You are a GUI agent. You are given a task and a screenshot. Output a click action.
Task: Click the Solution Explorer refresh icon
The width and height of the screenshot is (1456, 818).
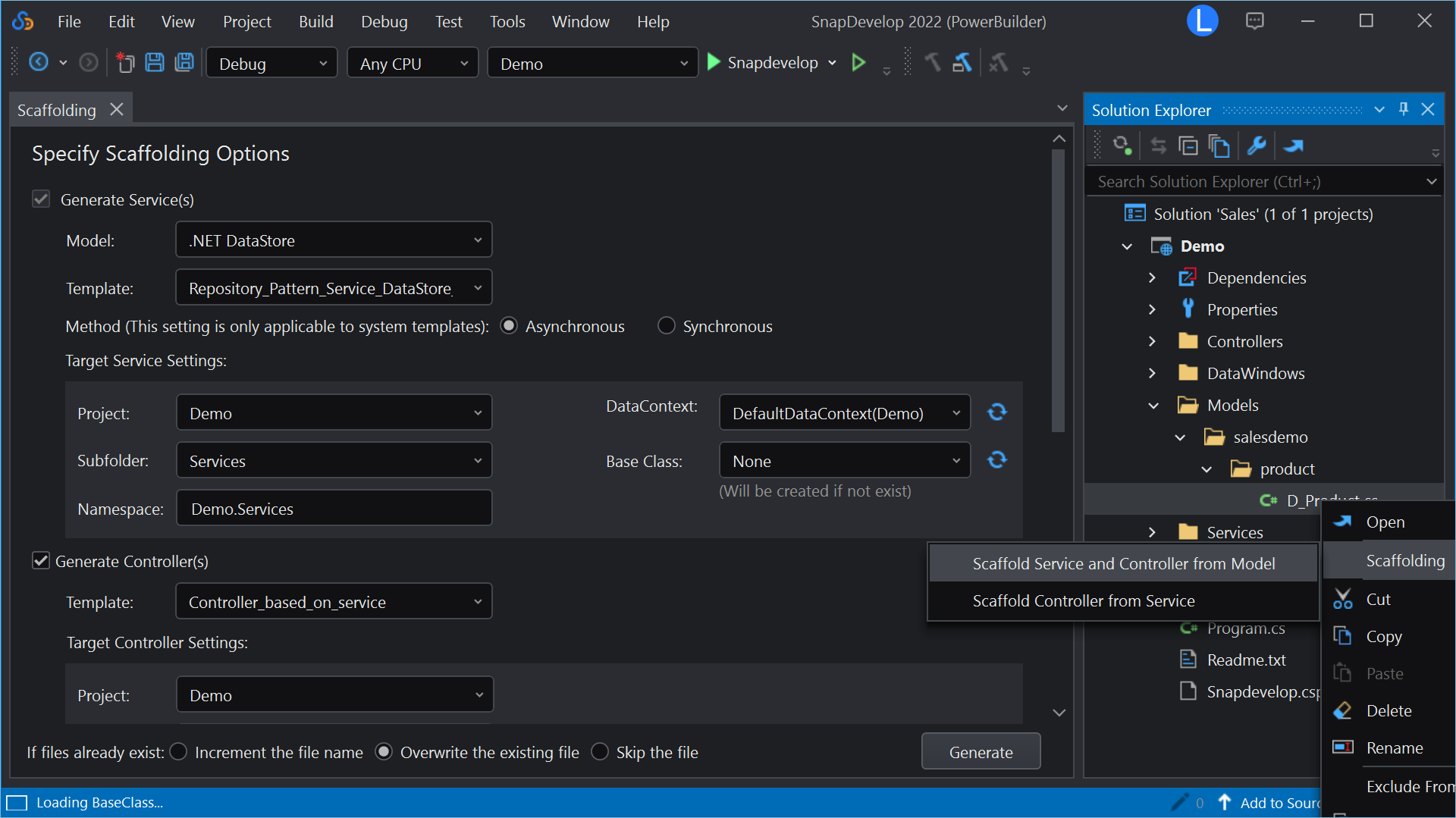click(1122, 146)
